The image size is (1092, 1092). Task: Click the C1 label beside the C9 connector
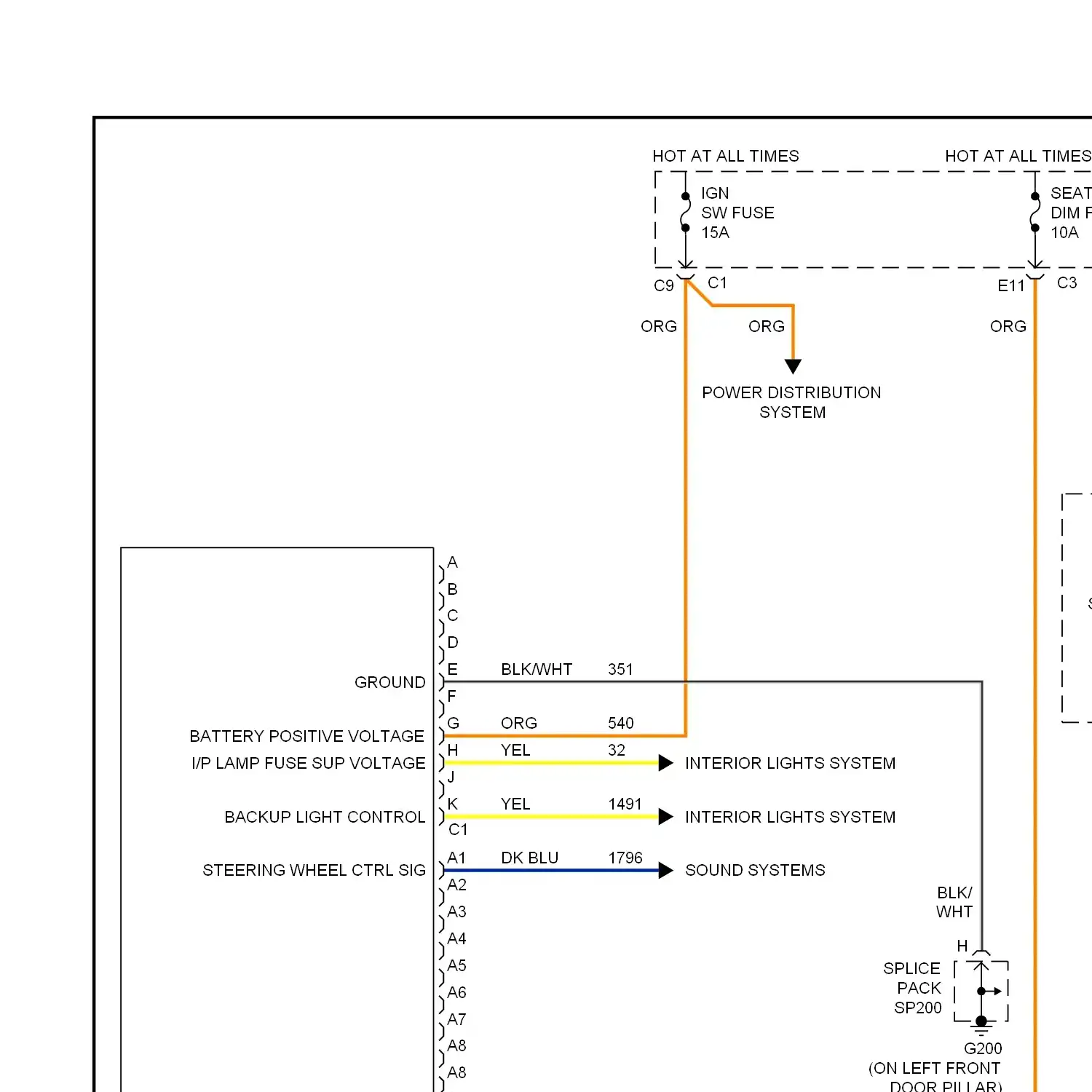(717, 282)
